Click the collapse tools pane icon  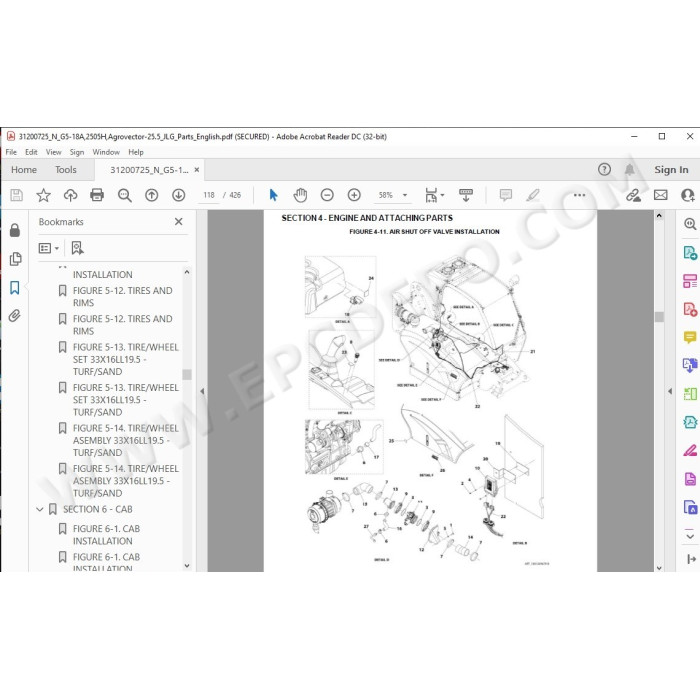point(691,558)
